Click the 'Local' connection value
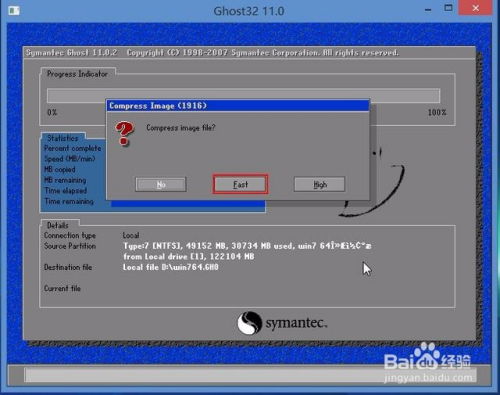Screen dimensions: 500x395 [x=131, y=235]
